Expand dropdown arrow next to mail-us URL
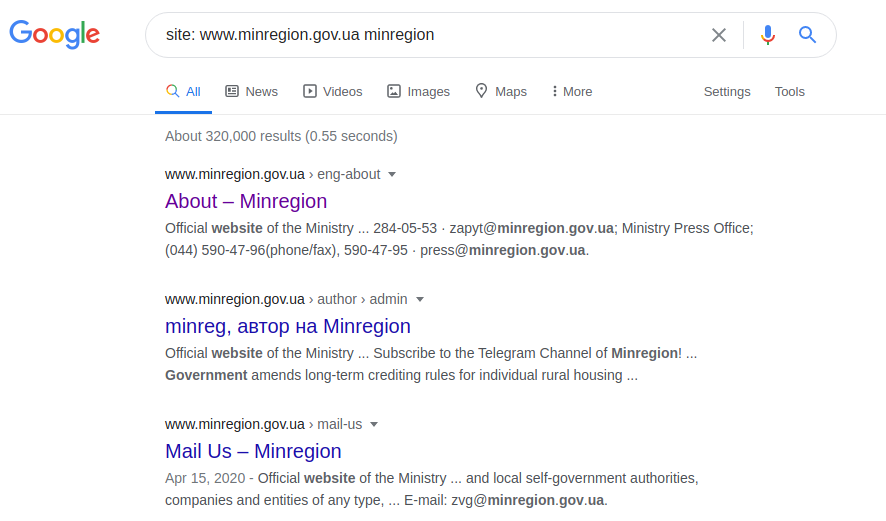886x521 pixels. click(x=374, y=424)
